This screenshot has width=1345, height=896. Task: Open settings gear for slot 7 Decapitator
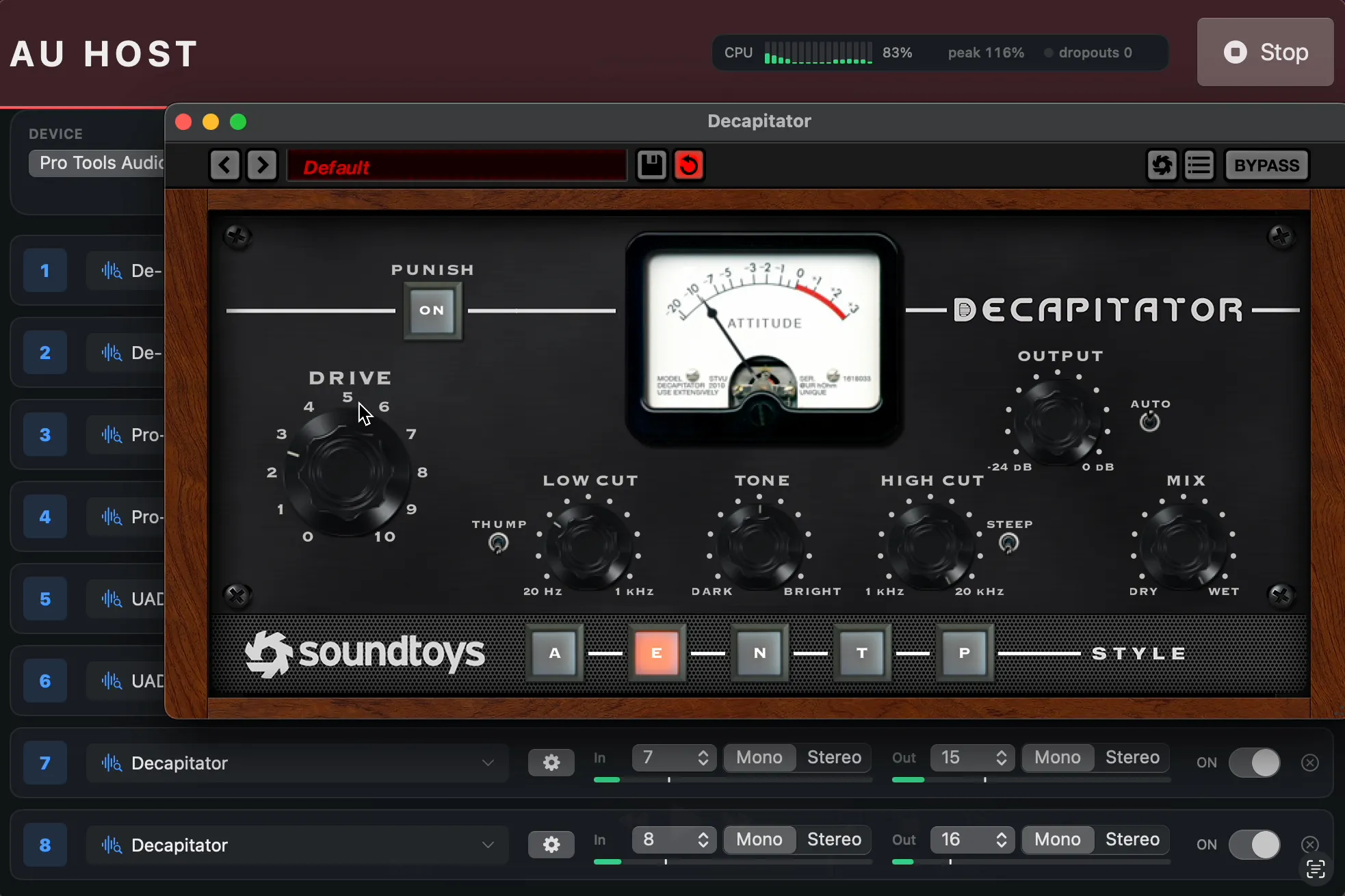click(x=551, y=763)
